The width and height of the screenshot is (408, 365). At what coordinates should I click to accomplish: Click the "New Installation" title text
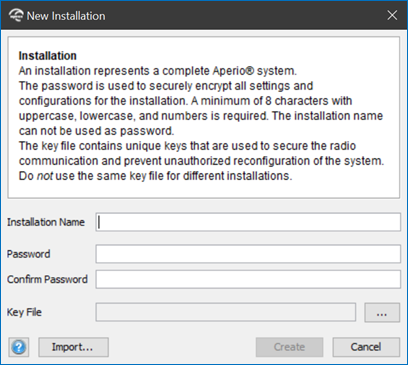(x=66, y=16)
